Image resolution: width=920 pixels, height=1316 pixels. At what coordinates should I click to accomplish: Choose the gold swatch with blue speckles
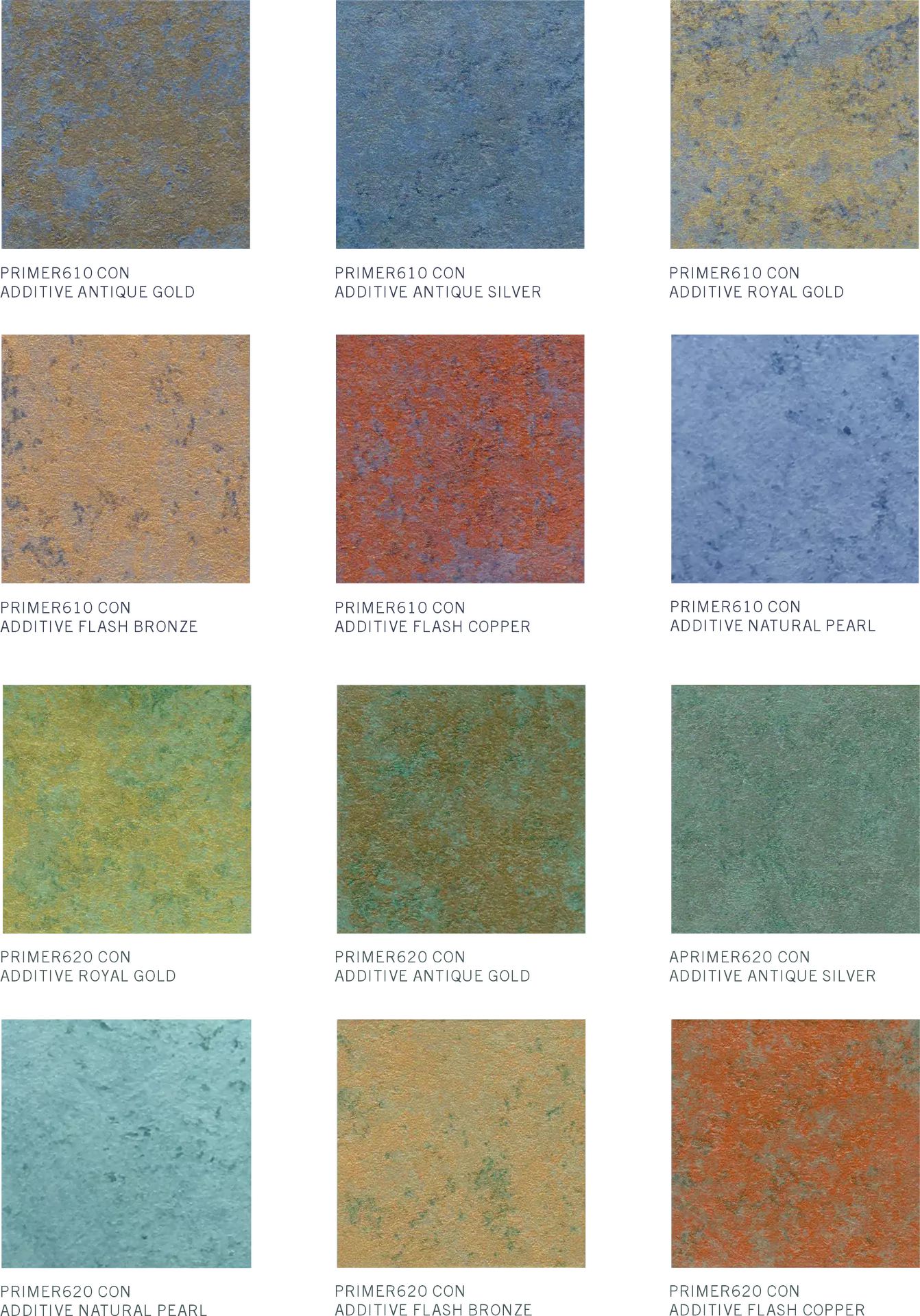[x=792, y=125]
